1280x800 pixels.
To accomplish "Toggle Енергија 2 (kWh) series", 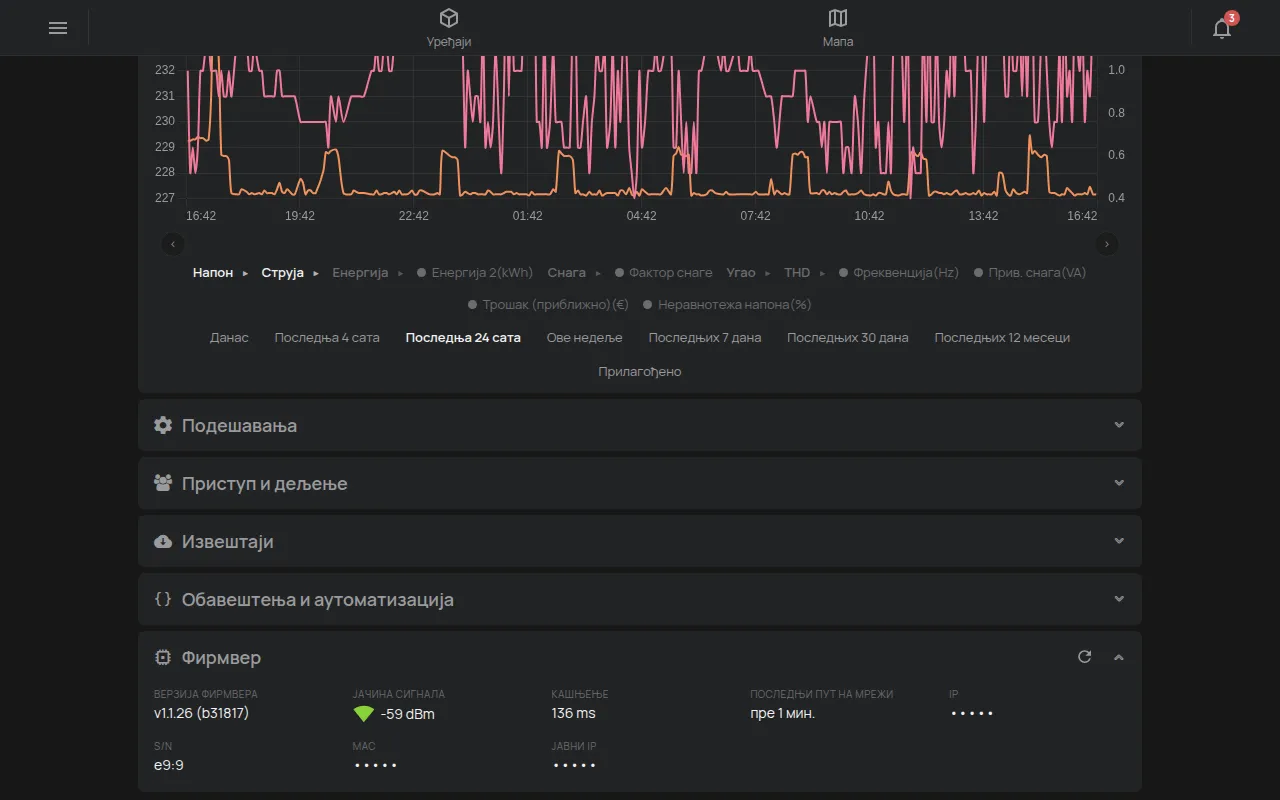I will click(475, 272).
